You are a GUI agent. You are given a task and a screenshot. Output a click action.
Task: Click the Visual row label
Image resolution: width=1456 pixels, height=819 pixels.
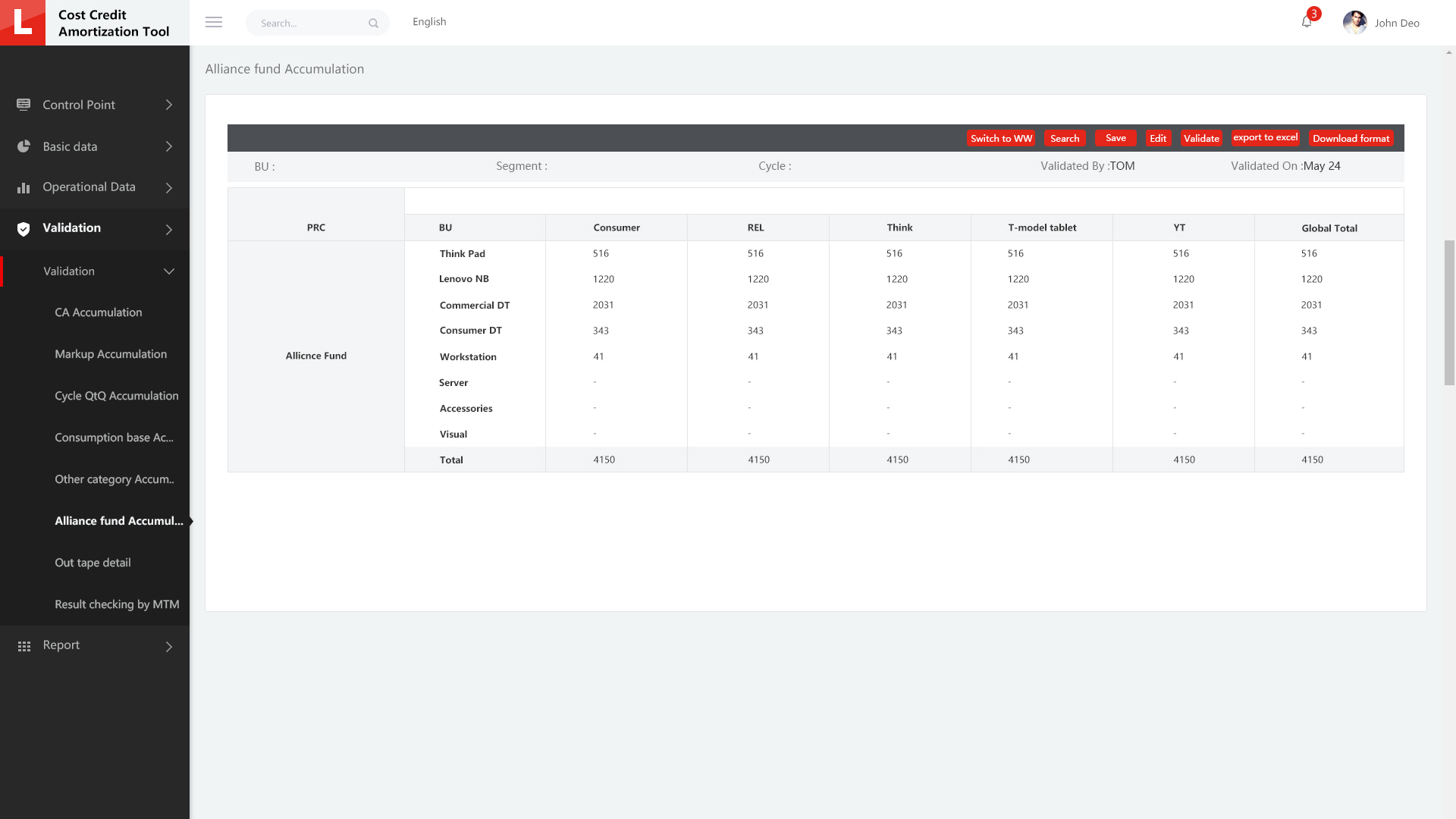click(453, 434)
